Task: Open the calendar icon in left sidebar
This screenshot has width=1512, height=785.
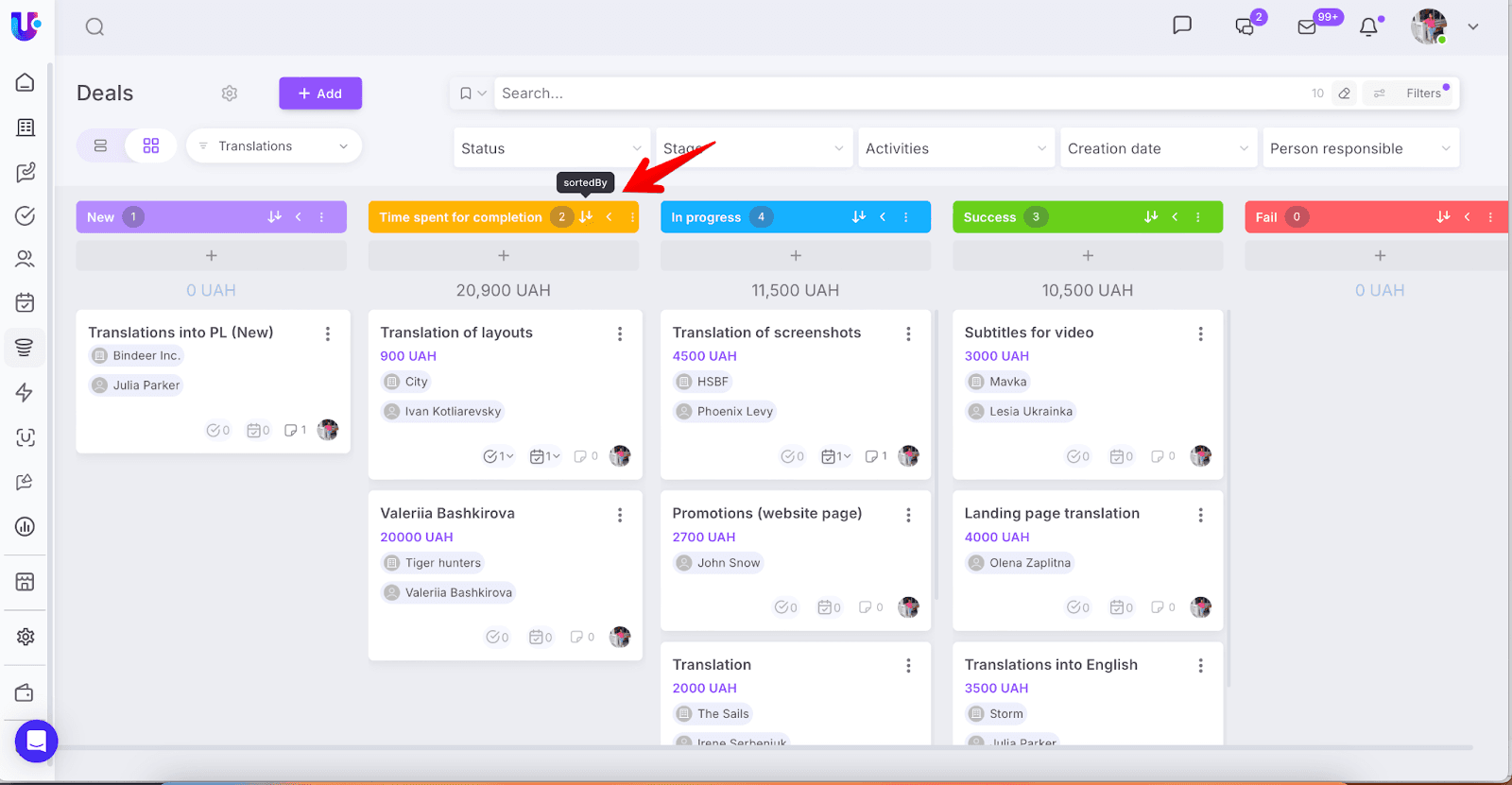Action: [x=26, y=302]
